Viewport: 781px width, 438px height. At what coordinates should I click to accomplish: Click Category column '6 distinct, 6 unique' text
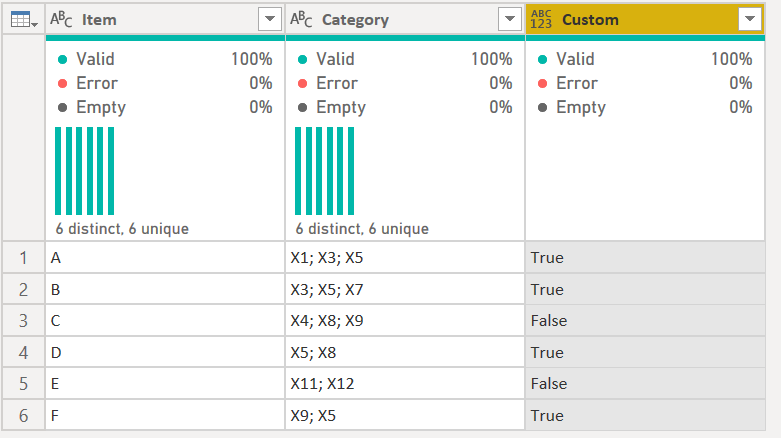tap(362, 229)
